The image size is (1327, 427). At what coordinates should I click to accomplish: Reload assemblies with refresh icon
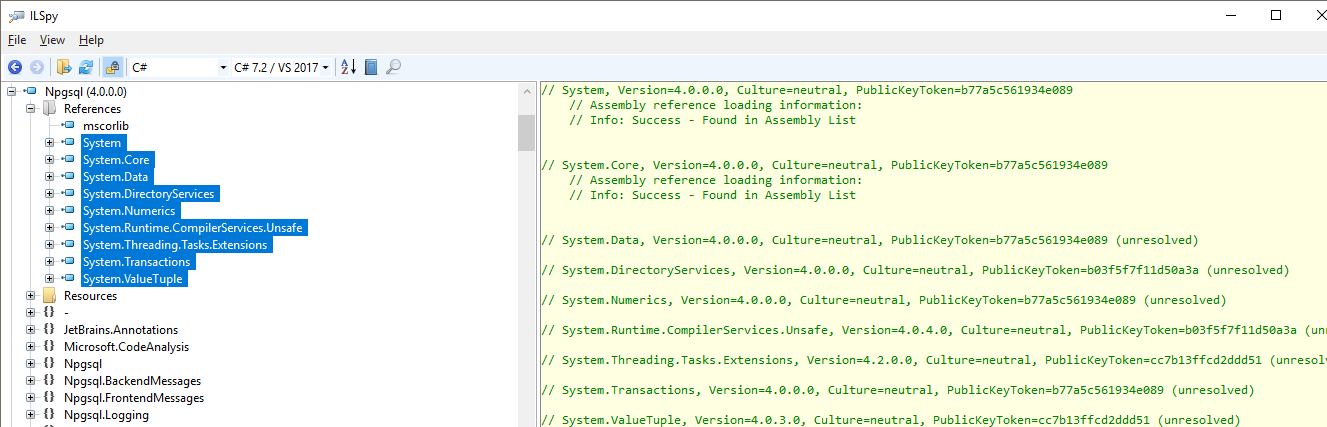click(x=86, y=67)
